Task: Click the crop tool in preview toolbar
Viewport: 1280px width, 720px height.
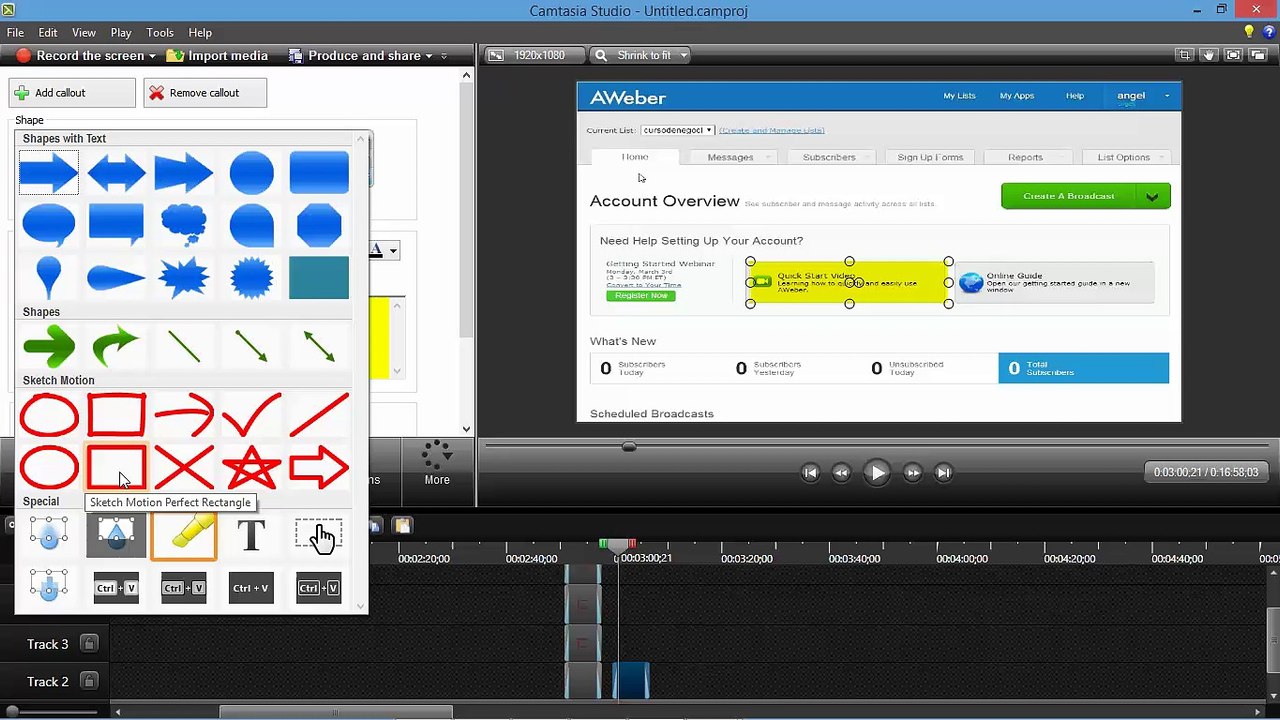Action: pos(1185,55)
